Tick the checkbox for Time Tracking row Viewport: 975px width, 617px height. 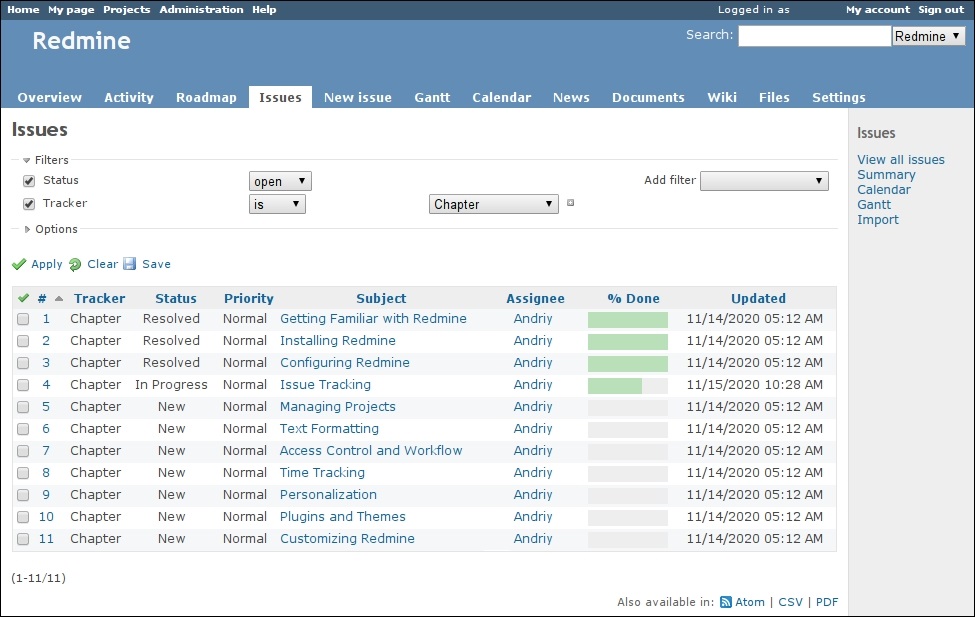(x=23, y=473)
